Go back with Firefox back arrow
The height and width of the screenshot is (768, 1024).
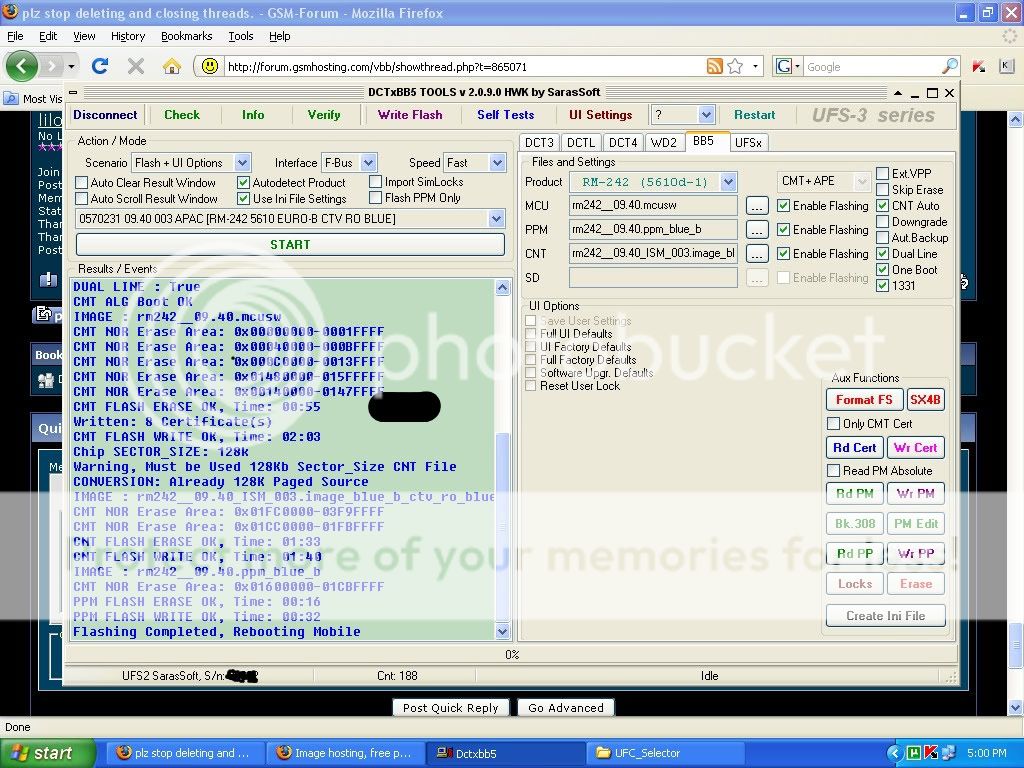coord(21,66)
